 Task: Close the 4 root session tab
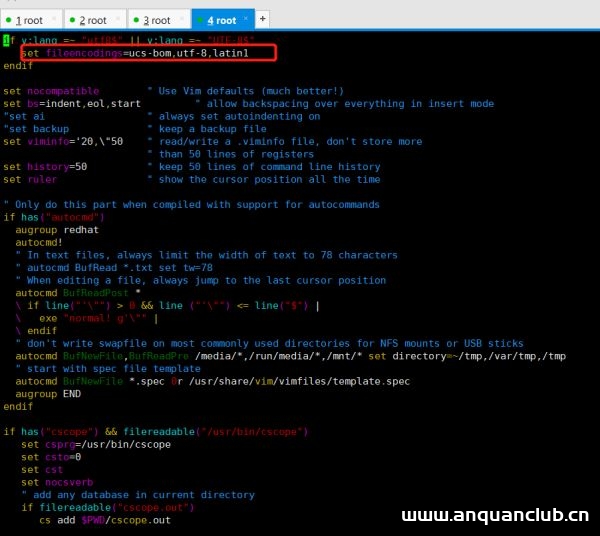(245, 20)
